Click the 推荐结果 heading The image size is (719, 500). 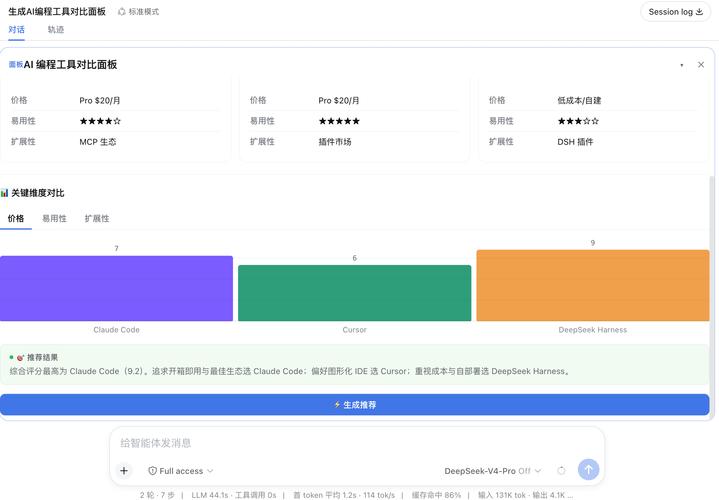(x=42, y=357)
